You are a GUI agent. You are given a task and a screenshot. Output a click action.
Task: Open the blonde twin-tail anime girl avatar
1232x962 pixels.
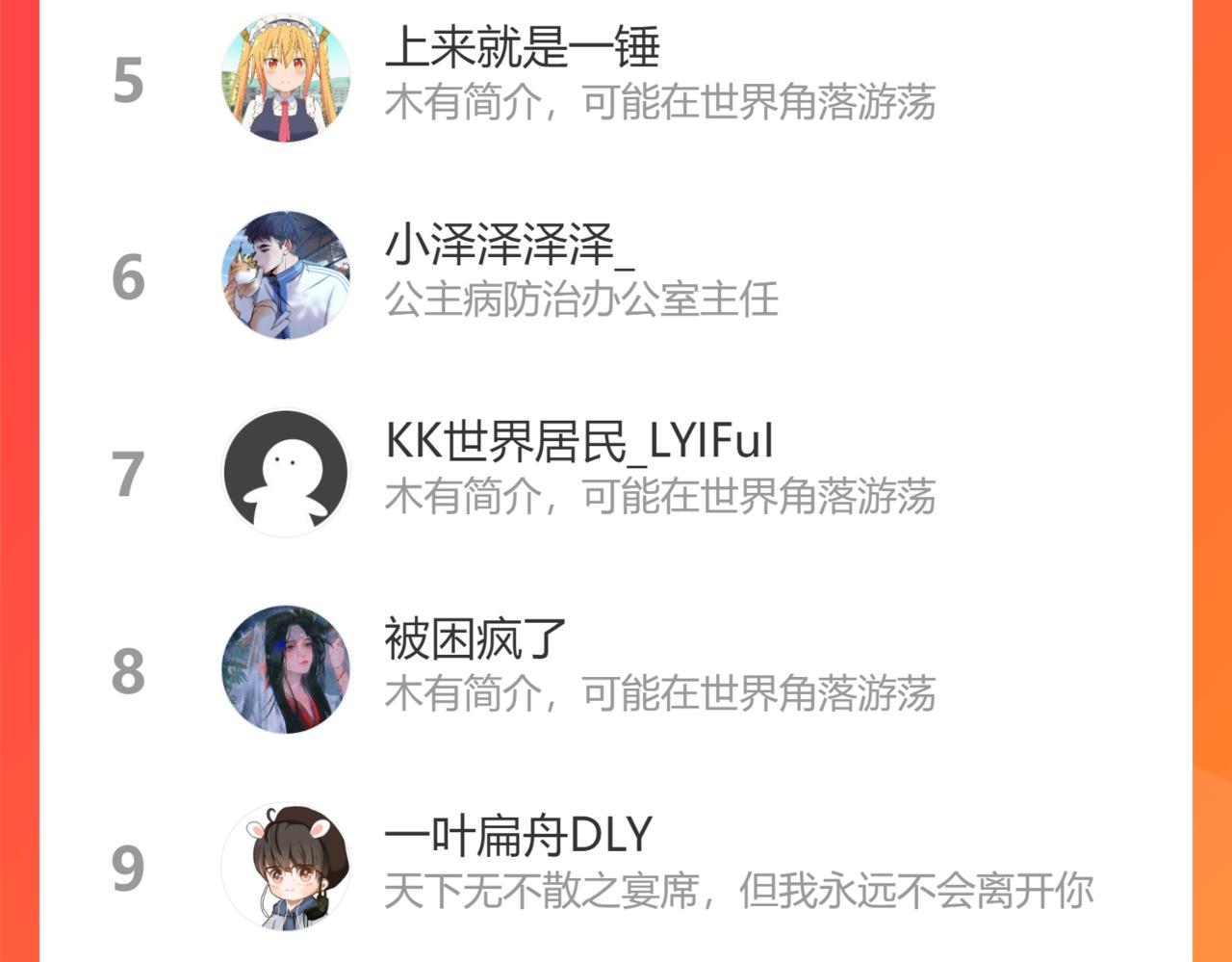pos(286,78)
